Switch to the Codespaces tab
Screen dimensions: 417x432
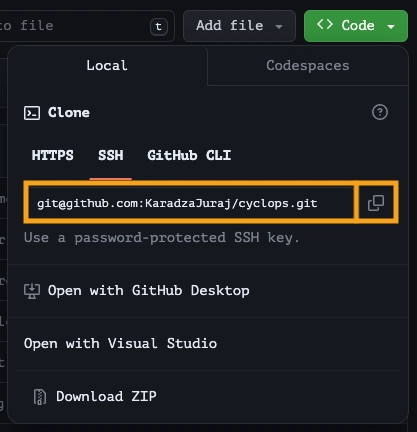click(x=308, y=66)
